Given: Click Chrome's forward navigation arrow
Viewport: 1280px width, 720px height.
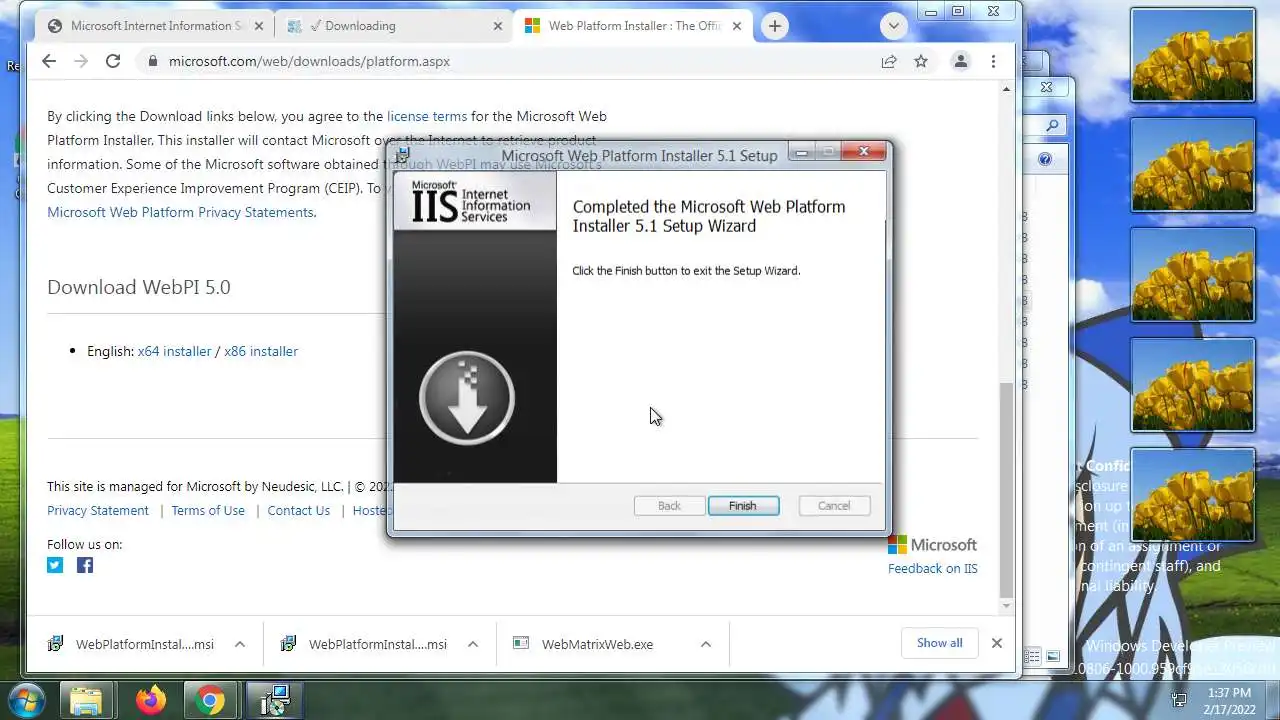Looking at the screenshot, I should pyautogui.click(x=81, y=61).
